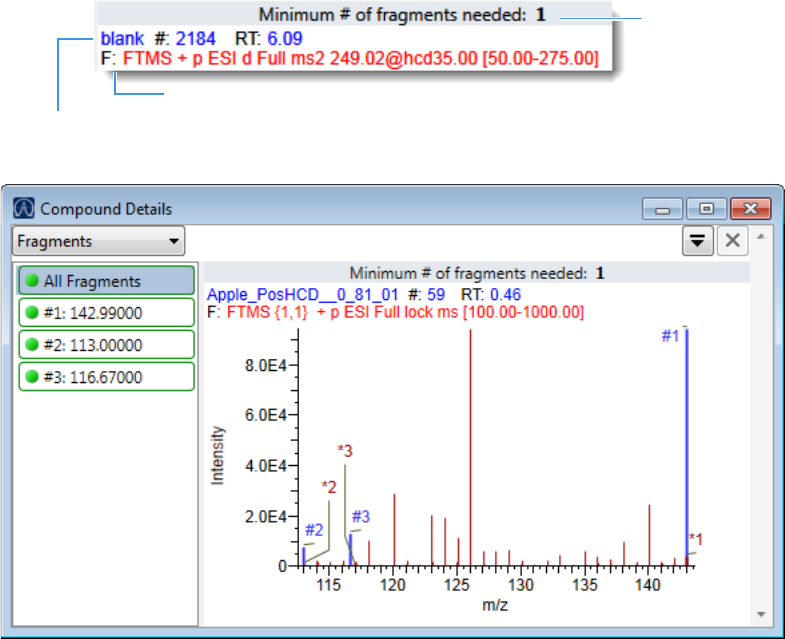The width and height of the screenshot is (785, 639).
Task: Close the Compound Details window
Action: point(750,209)
